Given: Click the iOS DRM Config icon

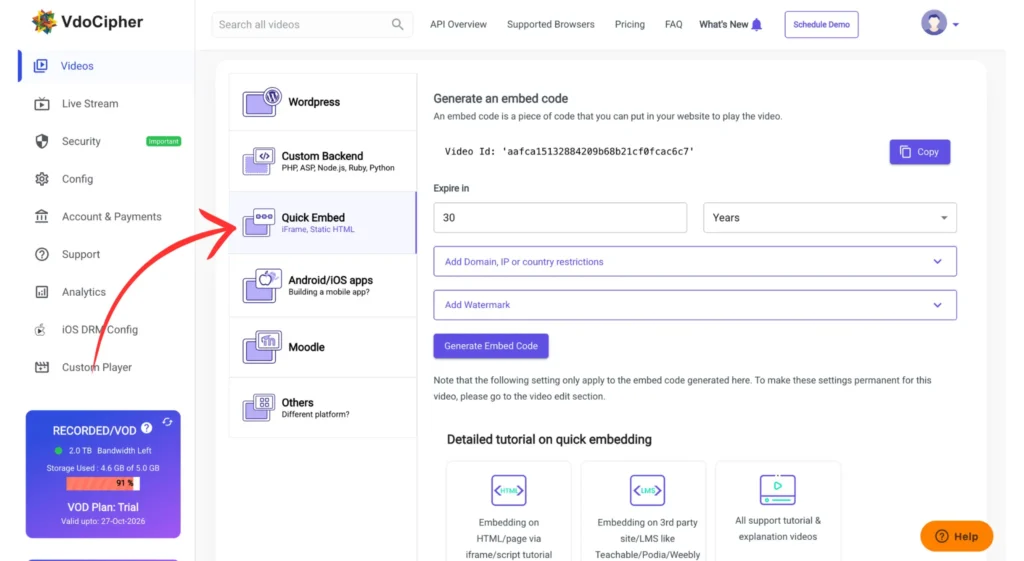Looking at the screenshot, I should coord(40,330).
